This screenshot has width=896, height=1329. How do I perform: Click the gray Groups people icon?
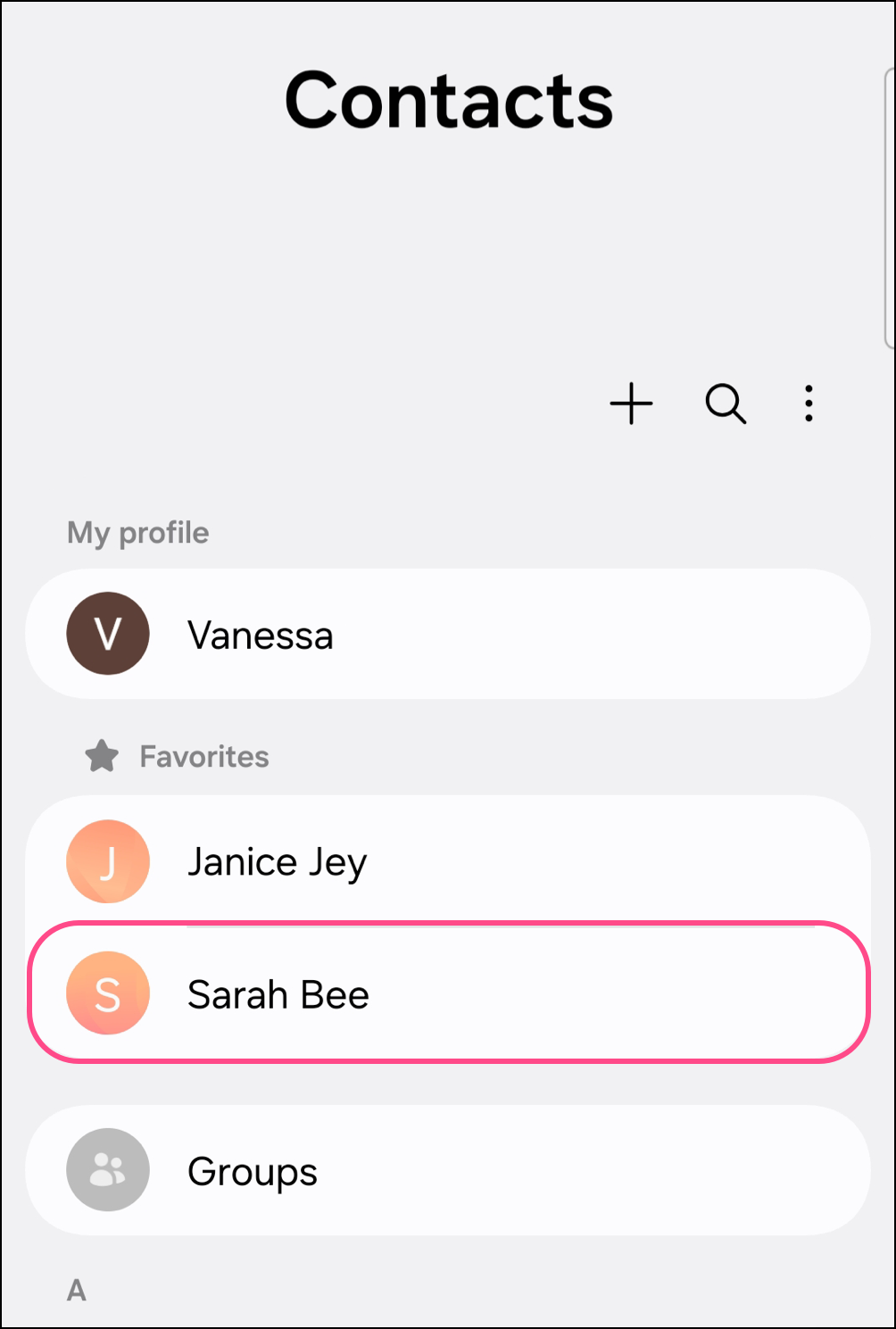(108, 1170)
